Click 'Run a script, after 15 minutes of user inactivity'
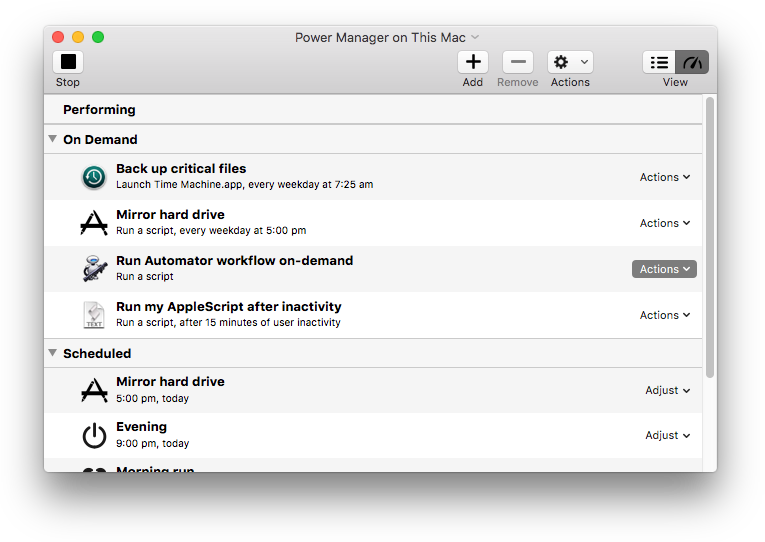Image resolution: width=765 pixels, height=542 pixels. pyautogui.click(x=228, y=322)
